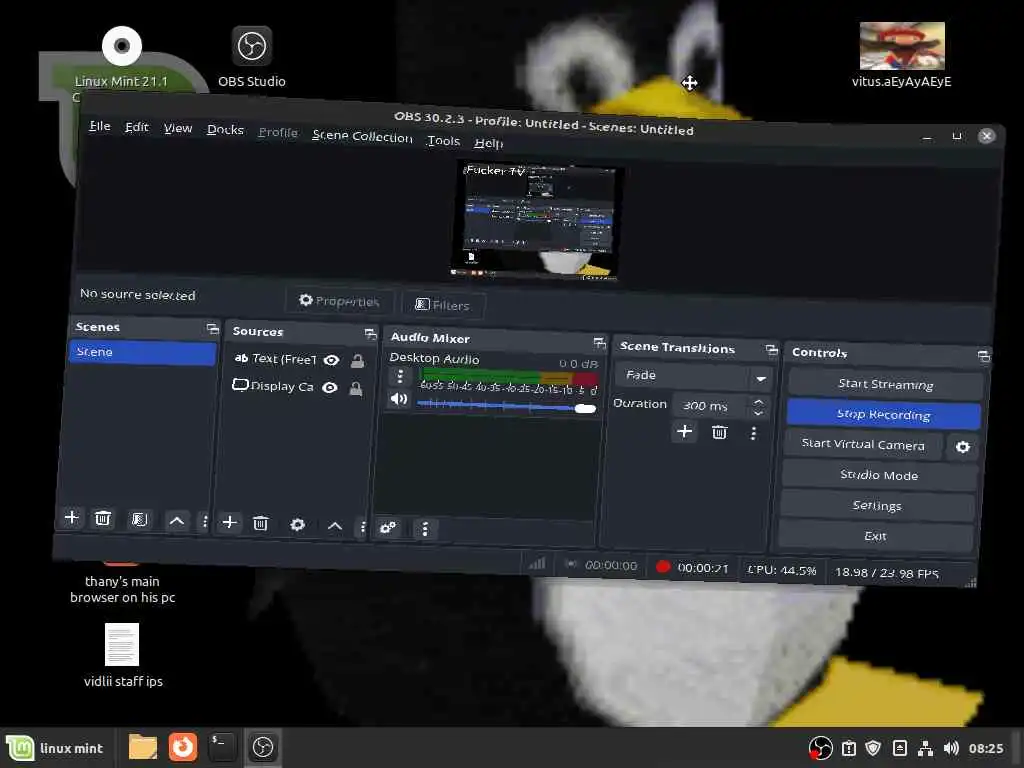
Task: Increase transition duration with up stepper
Action: pos(758,402)
